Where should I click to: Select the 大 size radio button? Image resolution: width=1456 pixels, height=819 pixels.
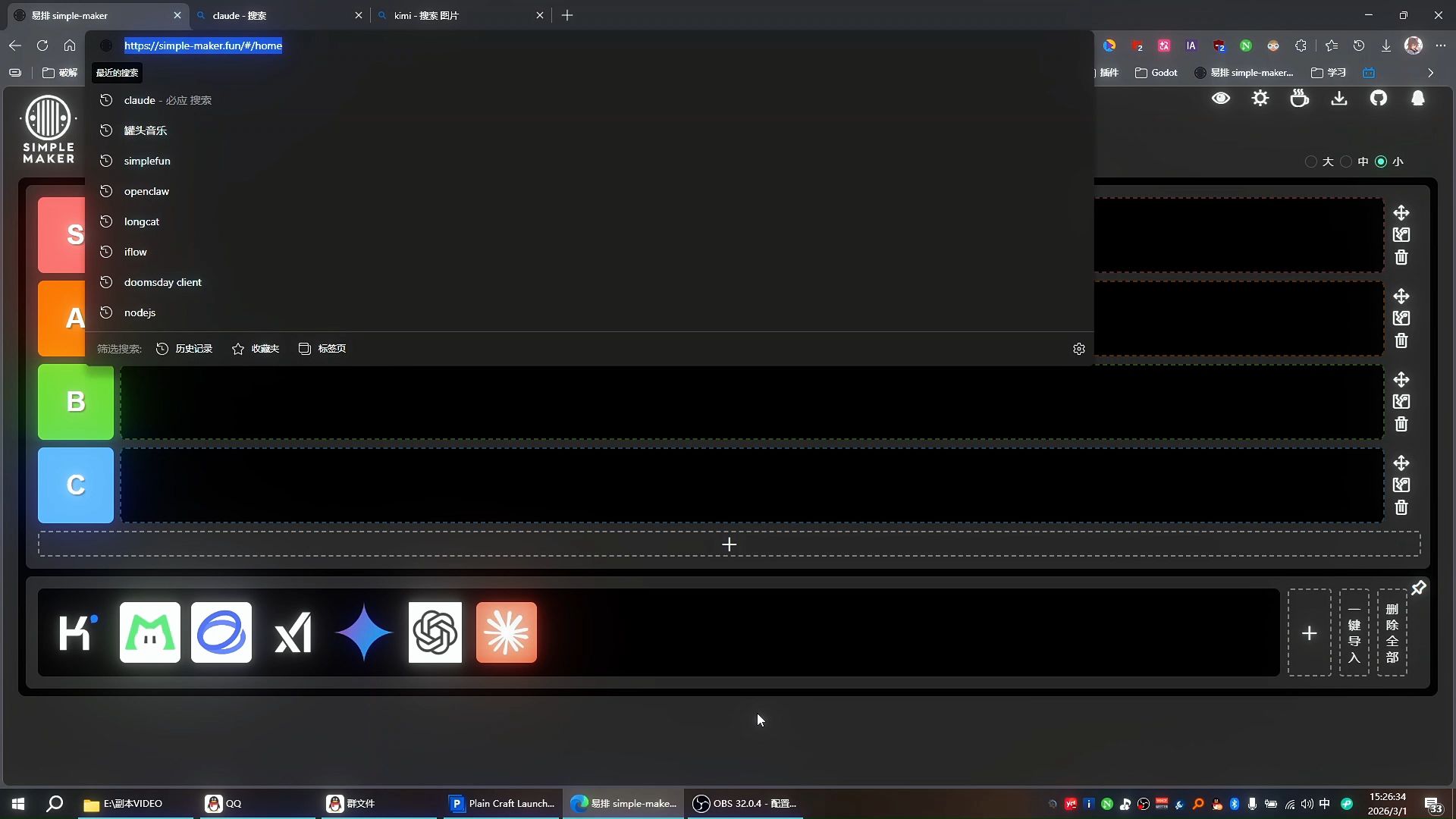(x=1310, y=162)
